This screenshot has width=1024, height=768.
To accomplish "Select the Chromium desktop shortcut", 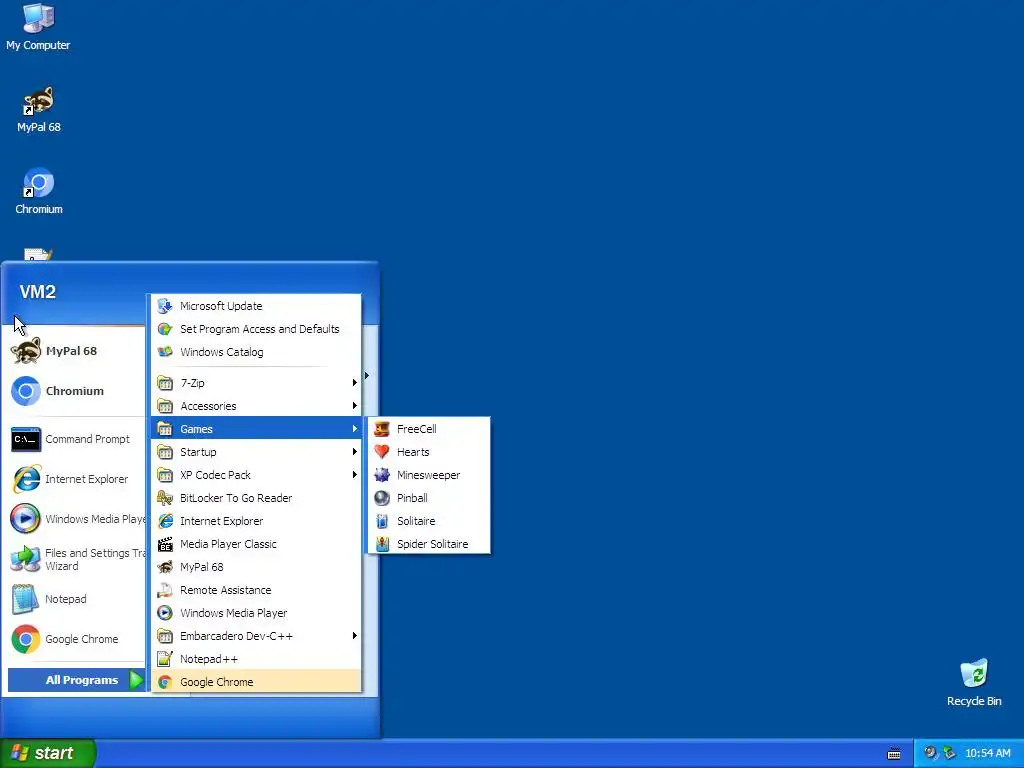I will (39, 191).
